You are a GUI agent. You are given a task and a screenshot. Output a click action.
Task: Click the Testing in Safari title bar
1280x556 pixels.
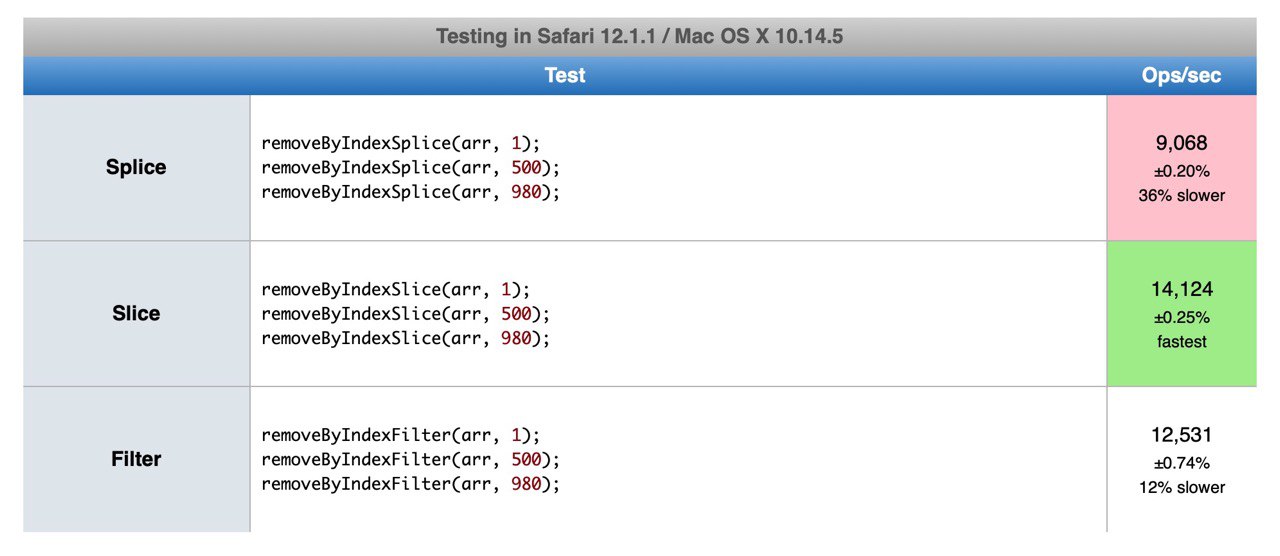coord(640,37)
